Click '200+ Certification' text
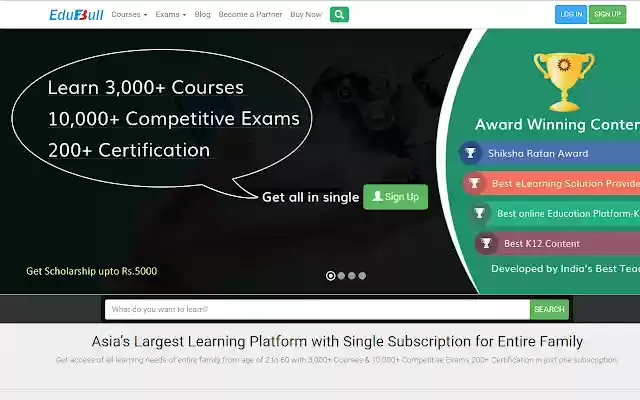Screen dimensions: 640x400 [x=129, y=150]
